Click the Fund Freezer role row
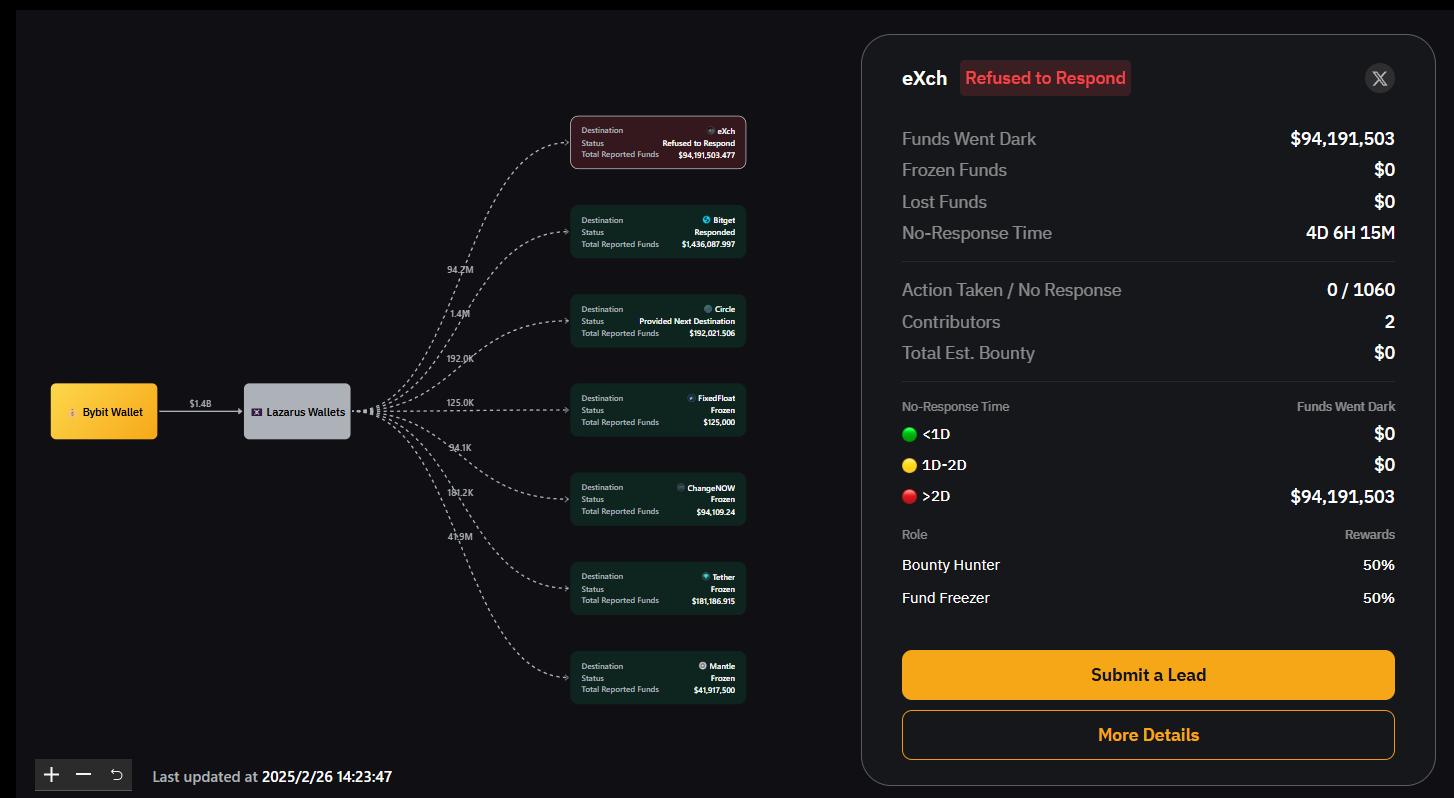 point(1148,598)
